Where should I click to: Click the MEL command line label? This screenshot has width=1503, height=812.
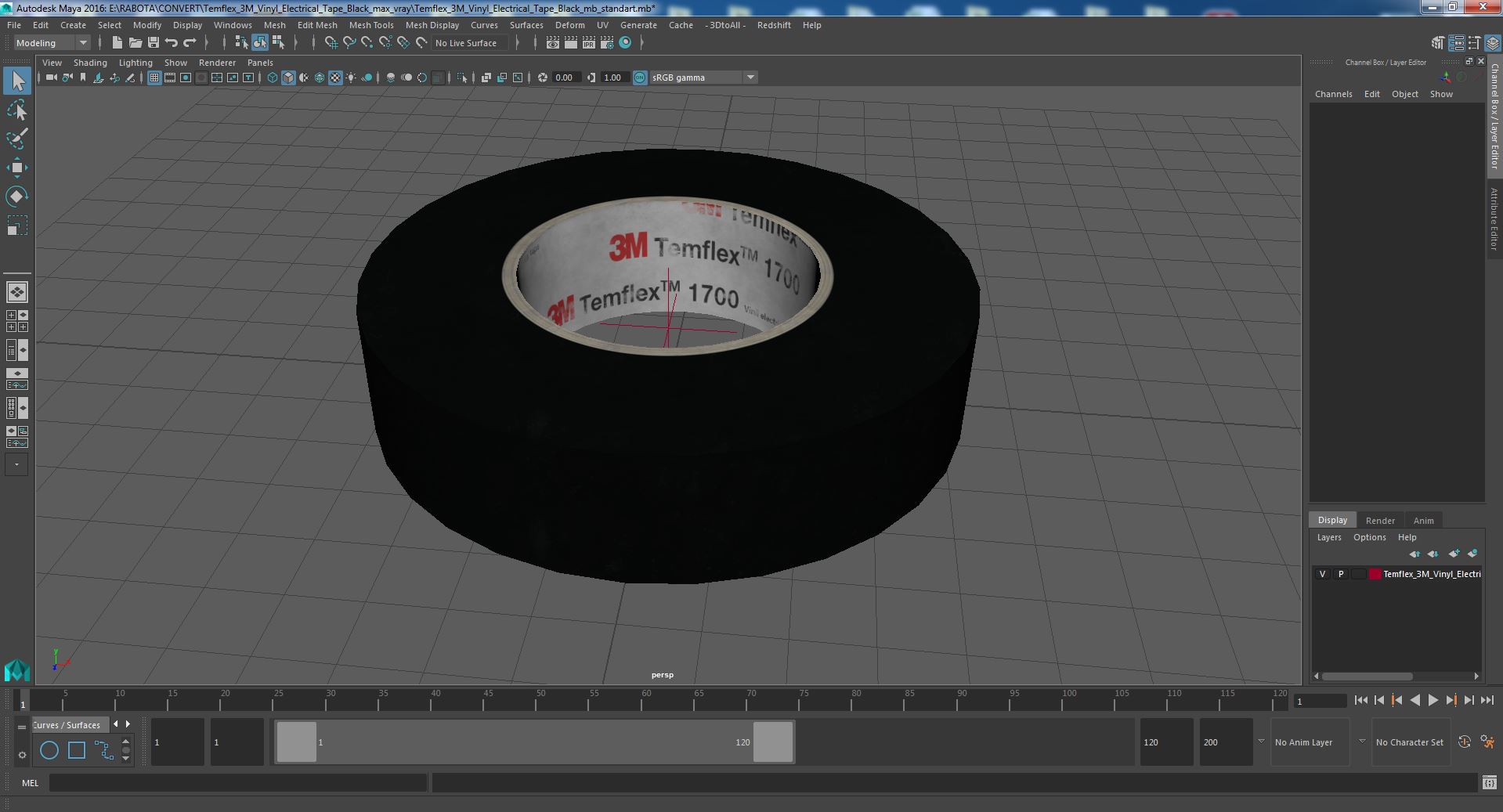coord(30,782)
